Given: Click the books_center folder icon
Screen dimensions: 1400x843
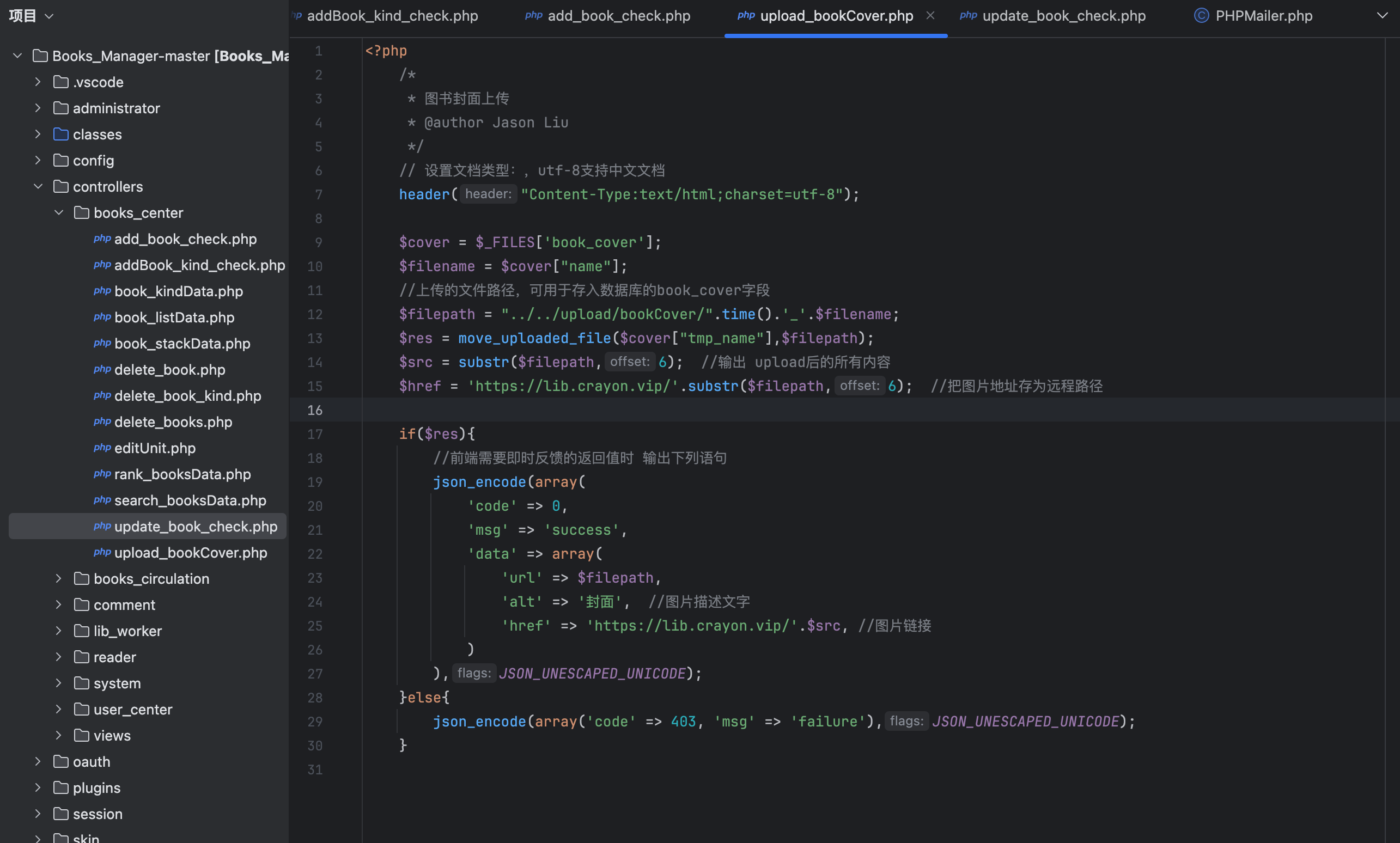Looking at the screenshot, I should tap(82, 213).
